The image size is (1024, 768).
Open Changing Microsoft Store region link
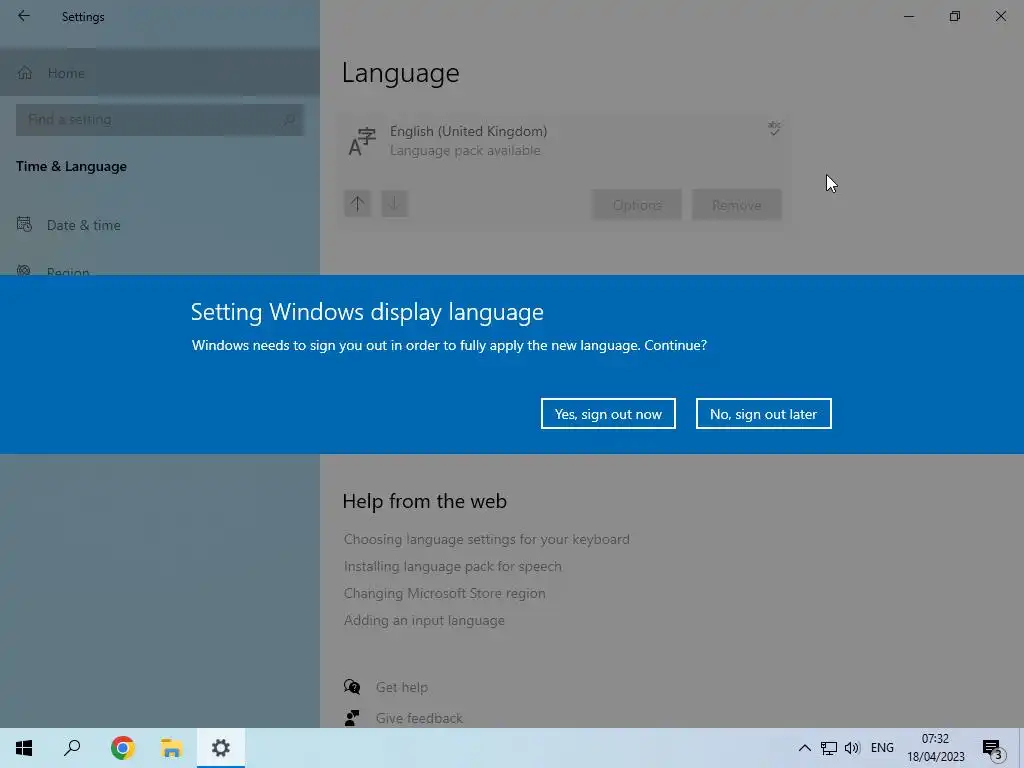(x=445, y=593)
